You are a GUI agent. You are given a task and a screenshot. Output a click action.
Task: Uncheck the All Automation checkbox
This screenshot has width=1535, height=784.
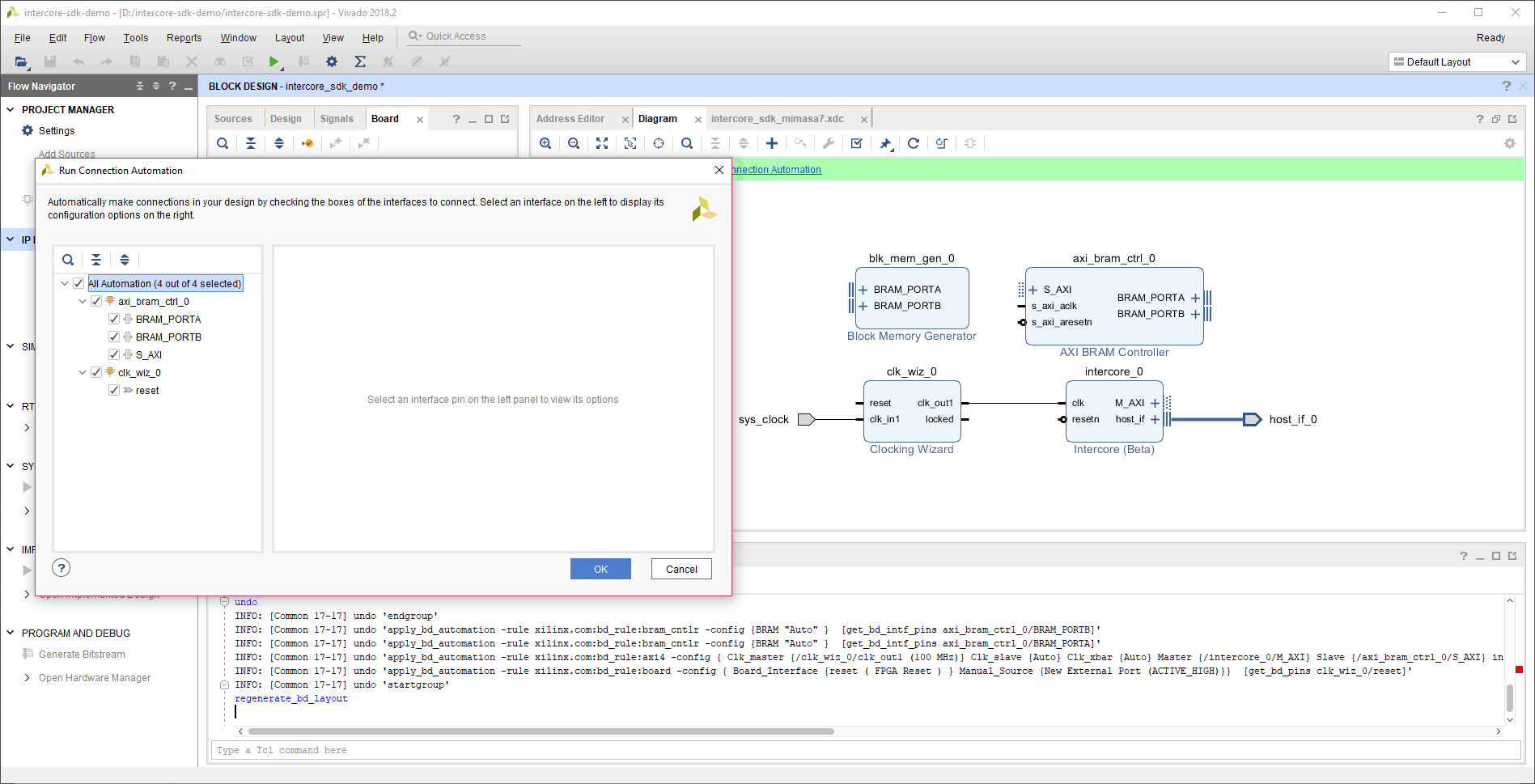[x=78, y=283]
